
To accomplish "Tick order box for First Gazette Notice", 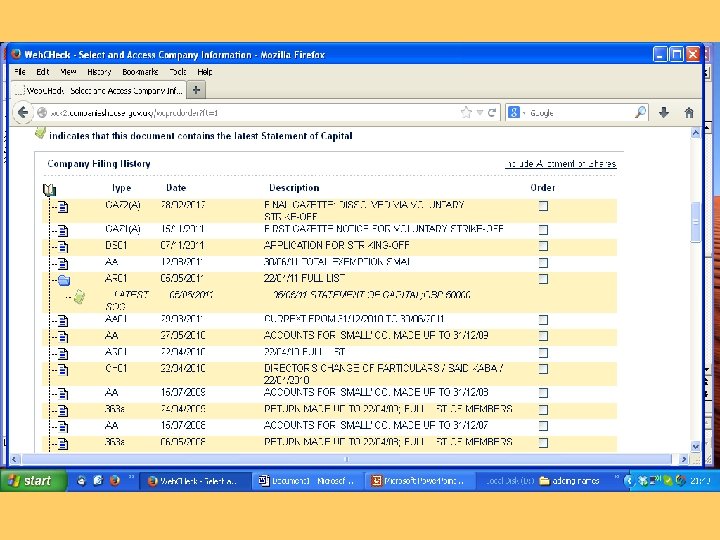I will 543,229.
